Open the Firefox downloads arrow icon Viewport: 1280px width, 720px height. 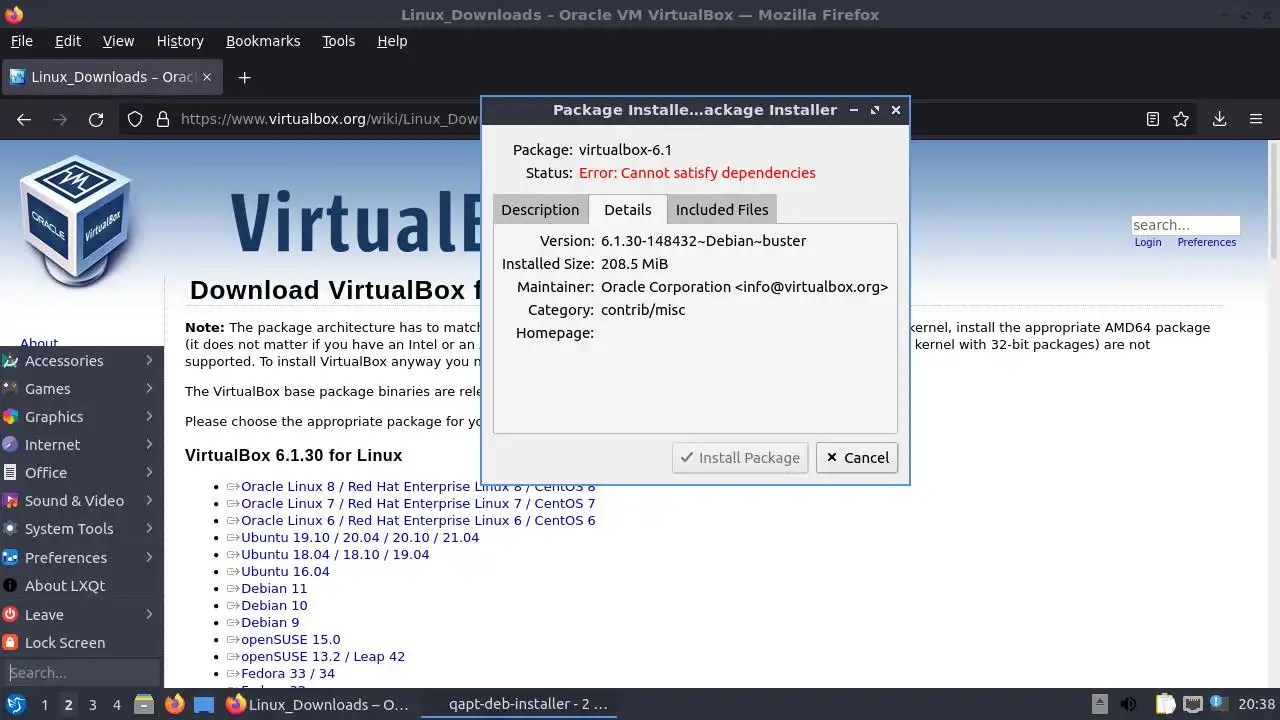point(1219,119)
